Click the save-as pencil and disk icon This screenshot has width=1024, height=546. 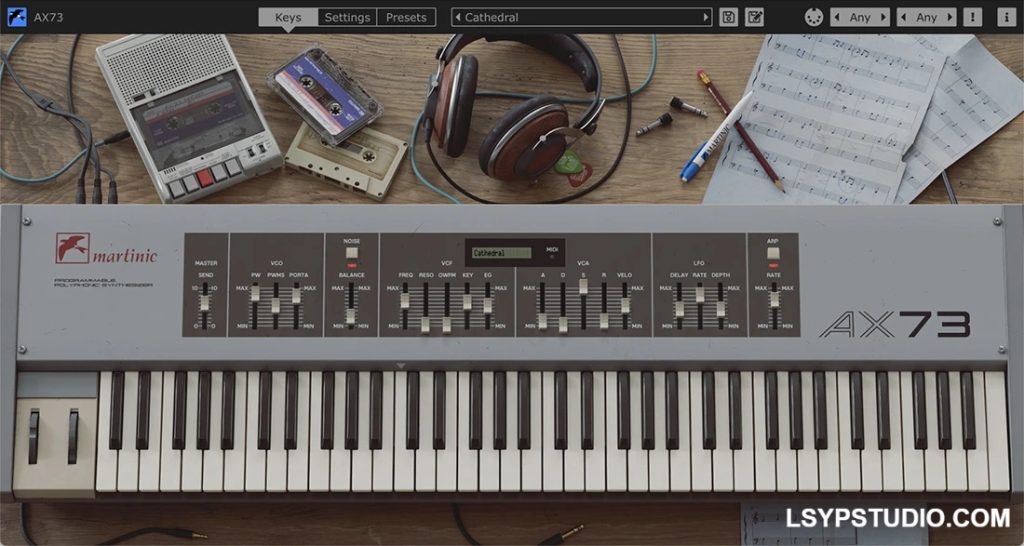point(754,17)
